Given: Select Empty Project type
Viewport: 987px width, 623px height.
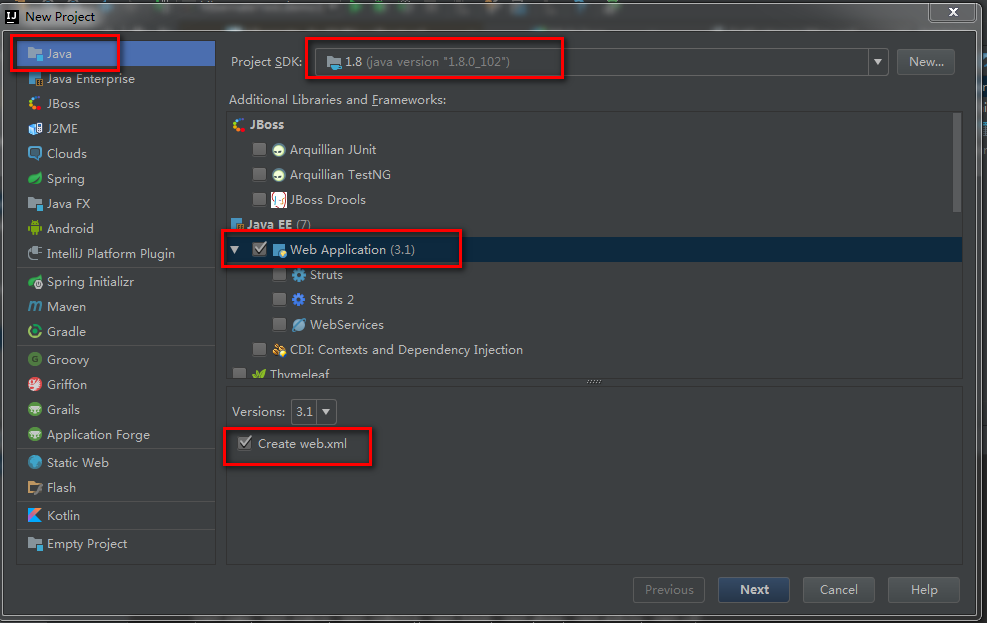Looking at the screenshot, I should (x=116, y=544).
